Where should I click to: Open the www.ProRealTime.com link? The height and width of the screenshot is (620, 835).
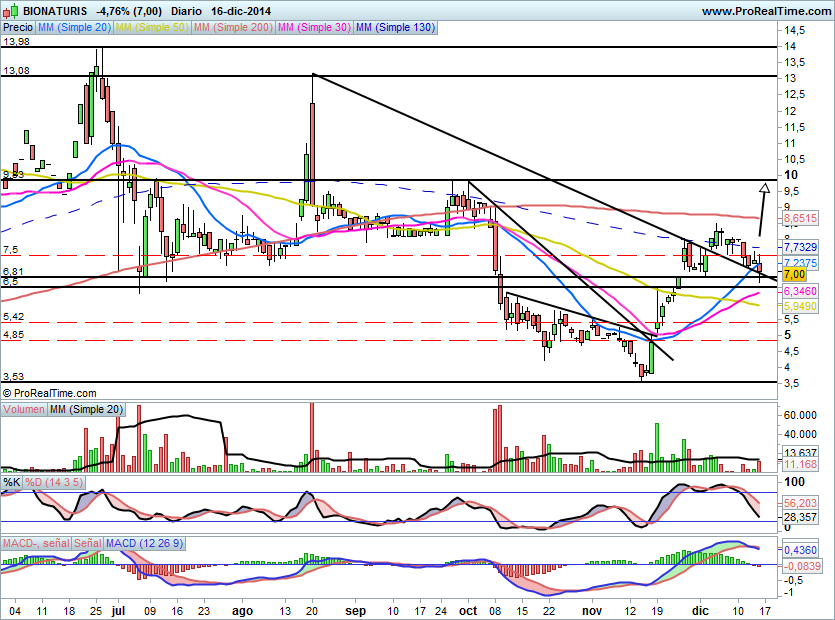[x=766, y=11]
